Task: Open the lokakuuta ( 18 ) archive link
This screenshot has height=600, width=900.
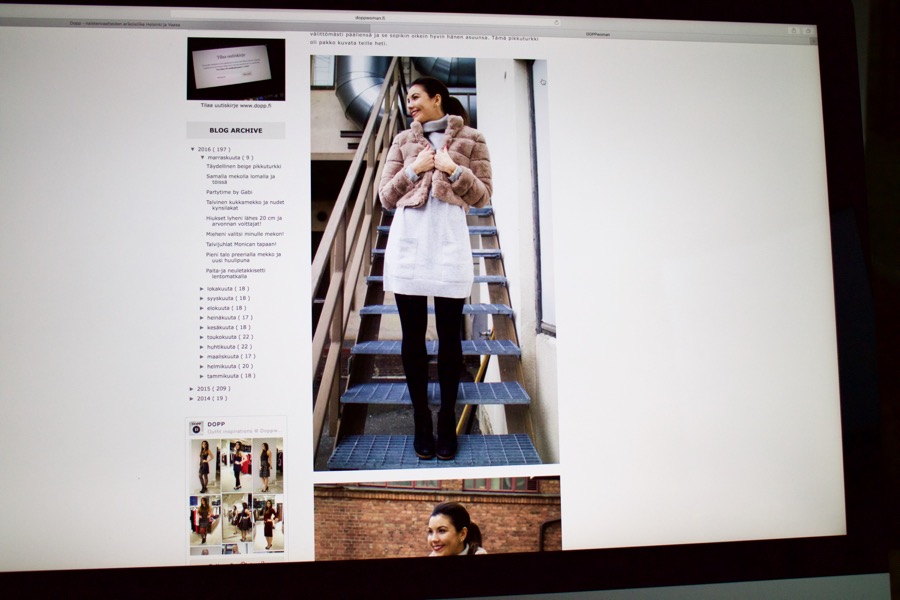Action: [x=228, y=289]
